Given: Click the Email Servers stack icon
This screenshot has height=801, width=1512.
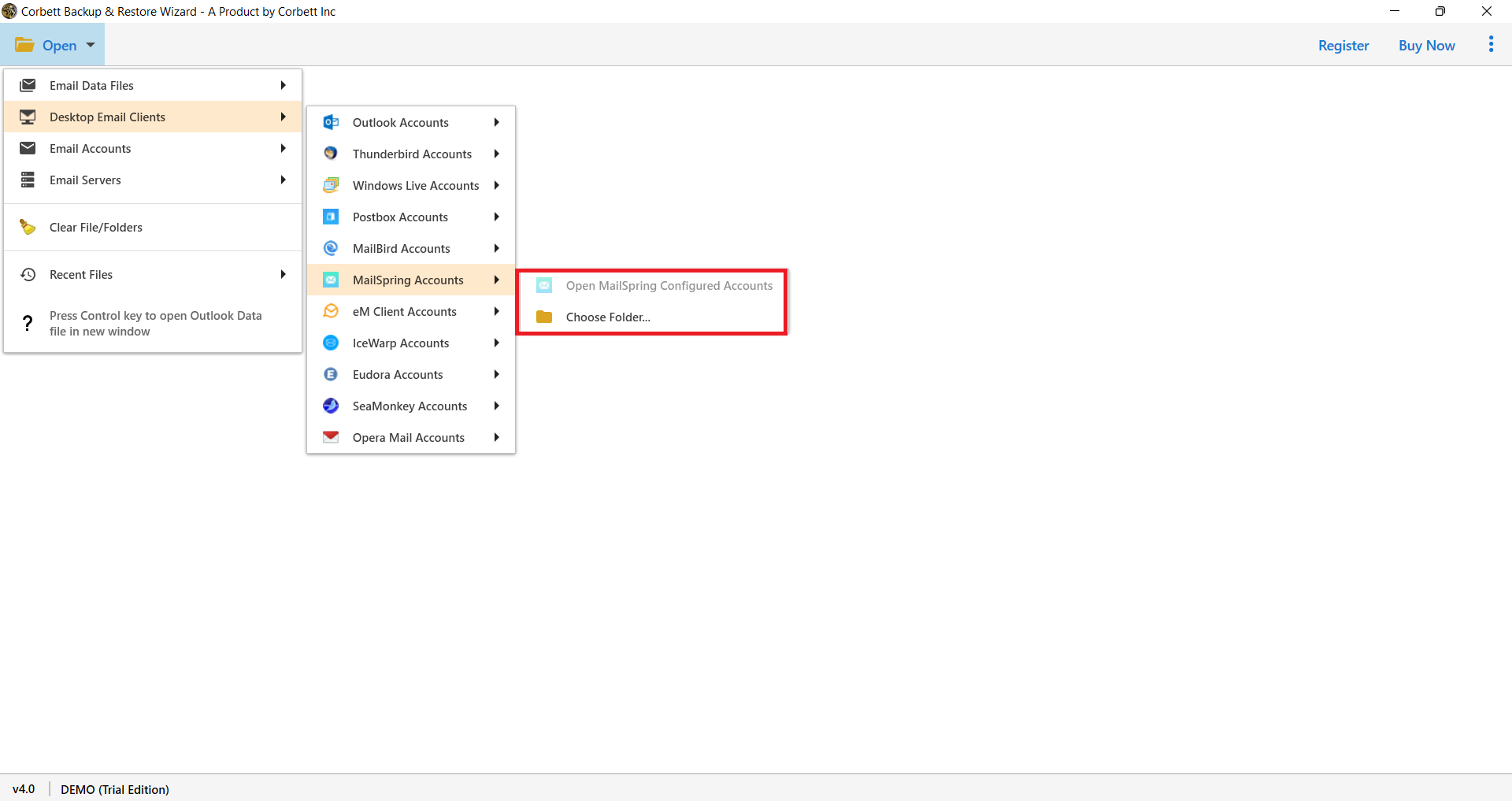Looking at the screenshot, I should (x=28, y=180).
